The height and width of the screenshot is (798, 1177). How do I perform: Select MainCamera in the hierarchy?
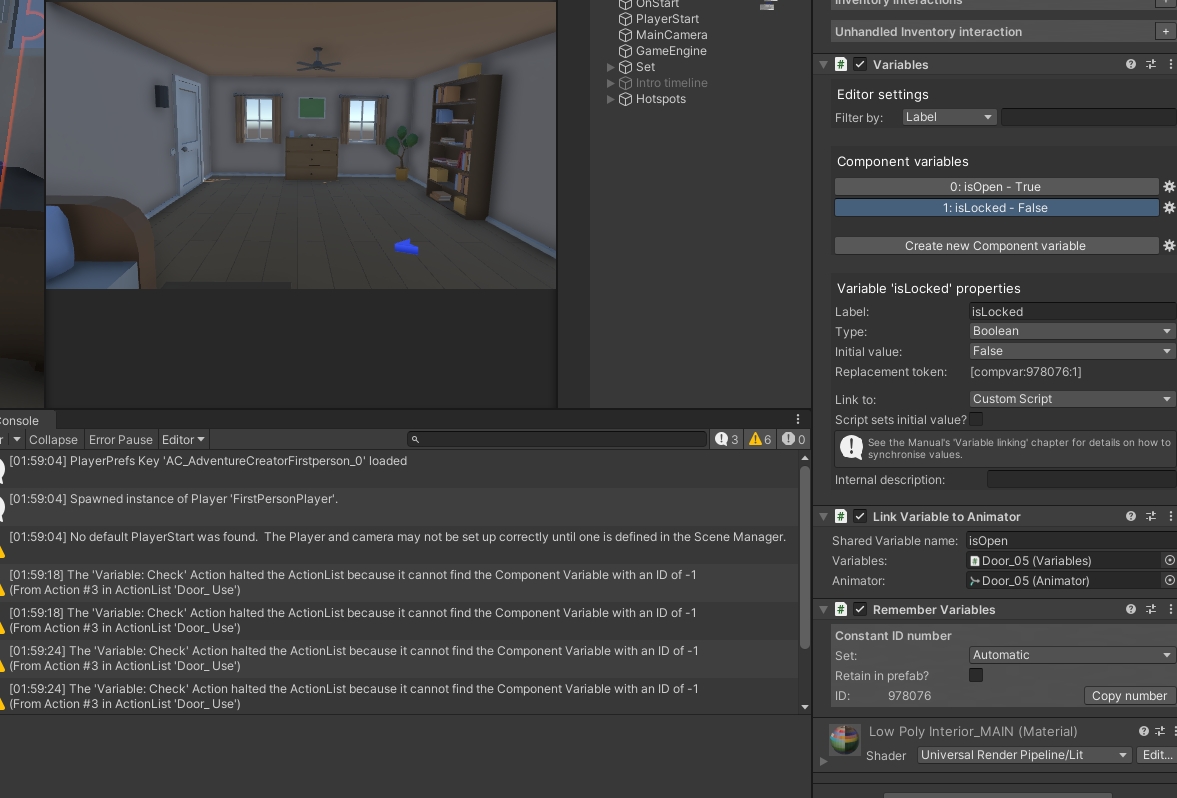tap(670, 35)
